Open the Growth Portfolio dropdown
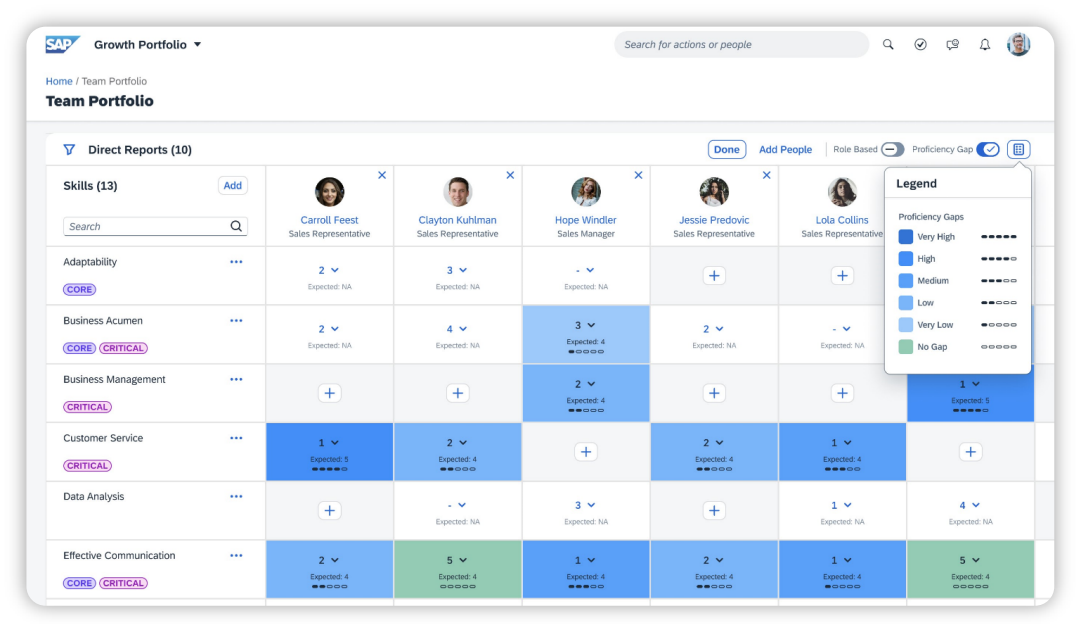Image resolution: width=1084 pixels, height=624 pixels. 147,44
